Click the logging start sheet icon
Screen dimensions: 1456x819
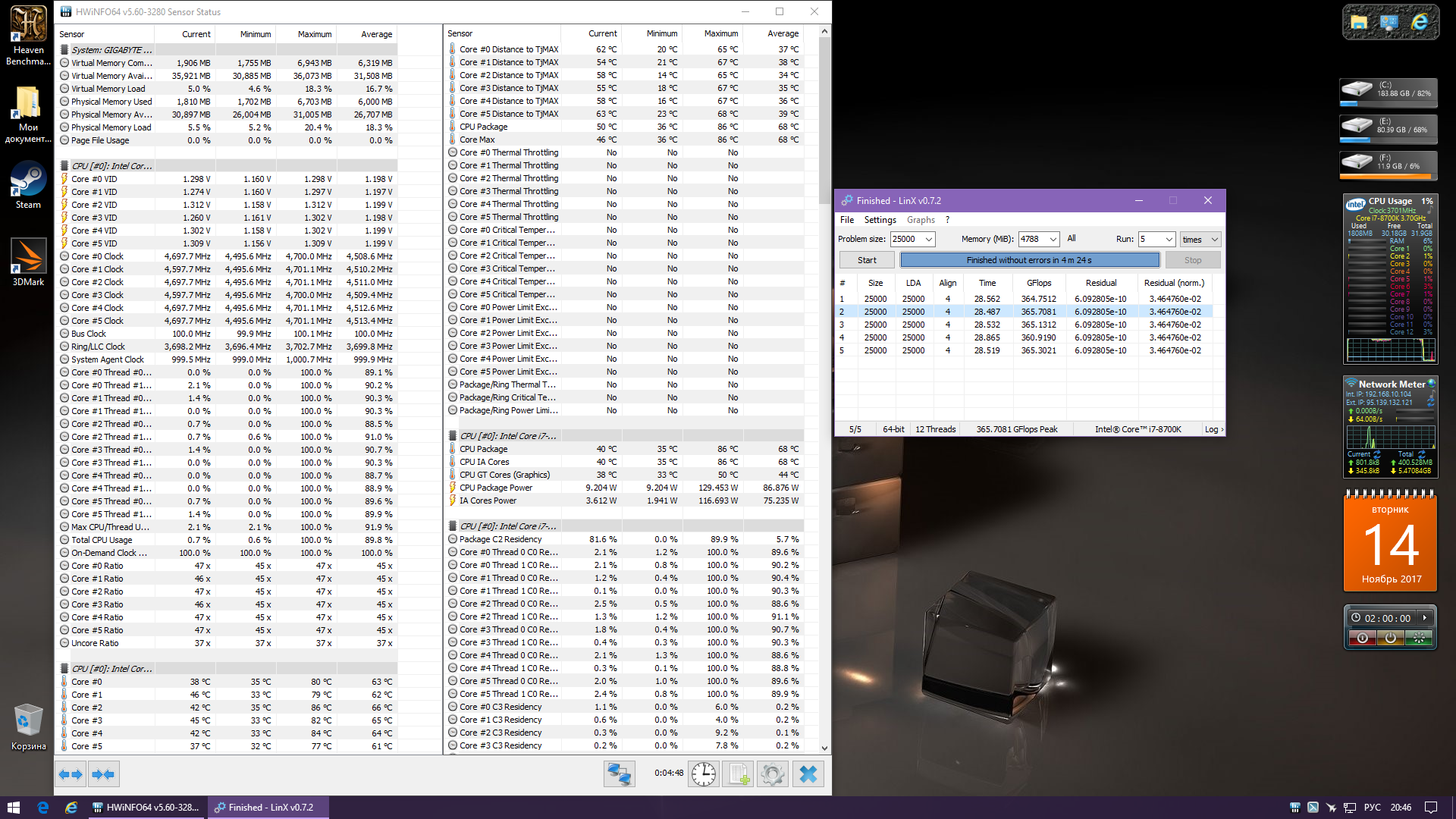[738, 774]
